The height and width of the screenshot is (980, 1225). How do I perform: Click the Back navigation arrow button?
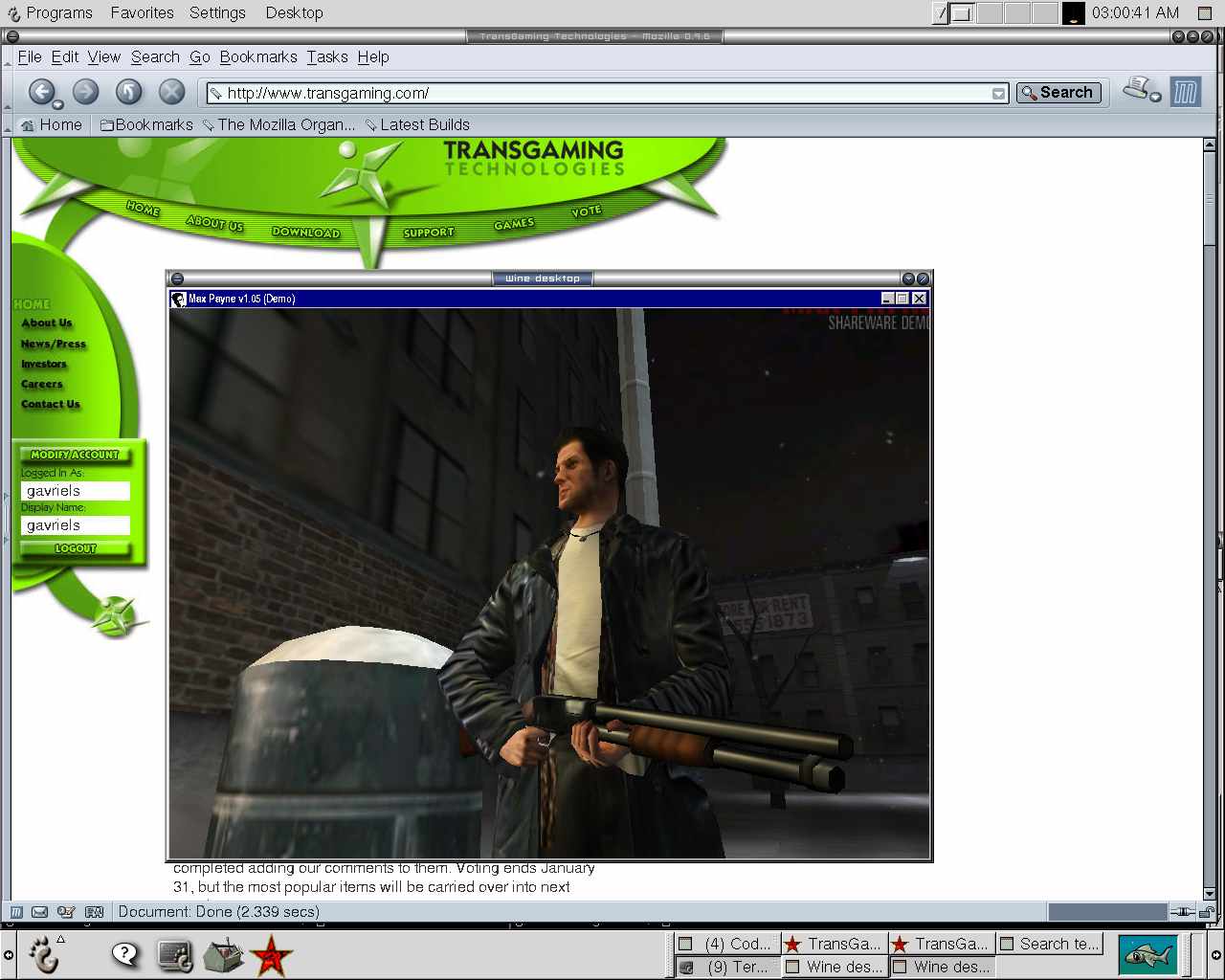click(x=40, y=92)
